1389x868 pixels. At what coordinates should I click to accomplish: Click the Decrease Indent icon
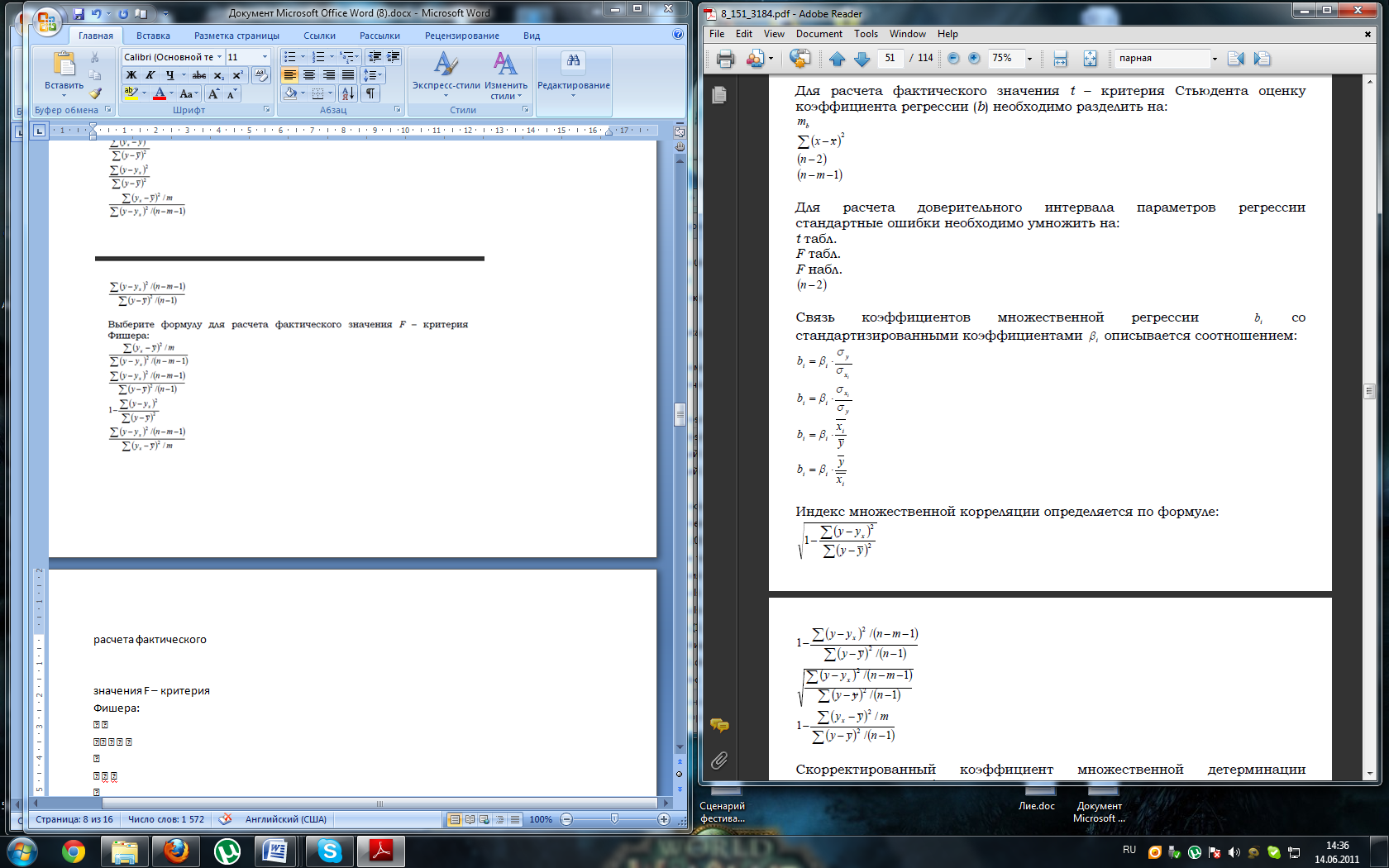coord(375,57)
